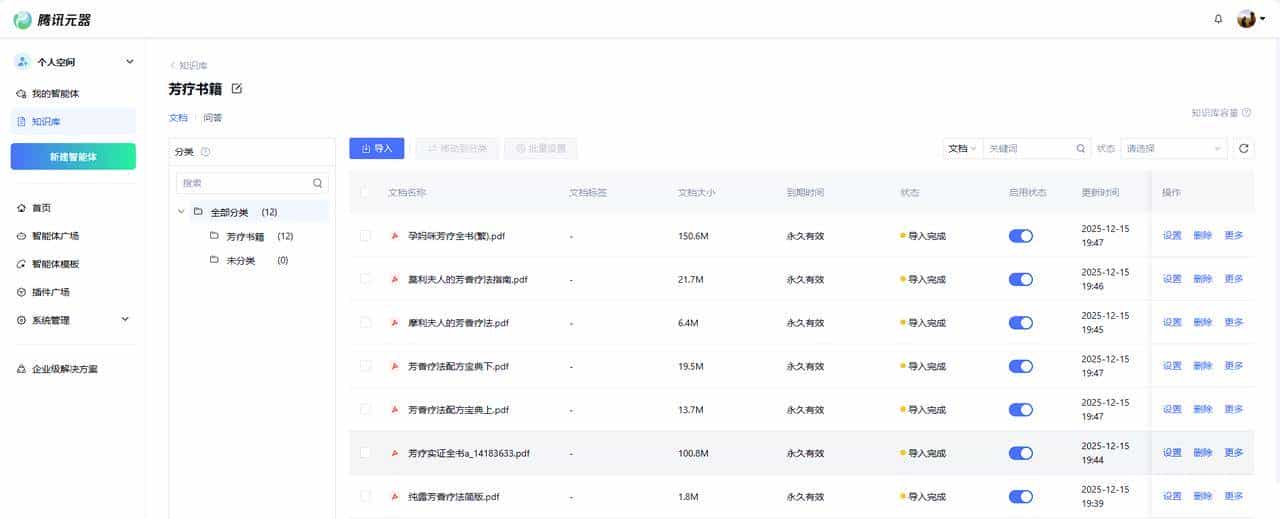This screenshot has height=519, width=1280.
Task: Click the refresh list icon button
Action: (1244, 148)
